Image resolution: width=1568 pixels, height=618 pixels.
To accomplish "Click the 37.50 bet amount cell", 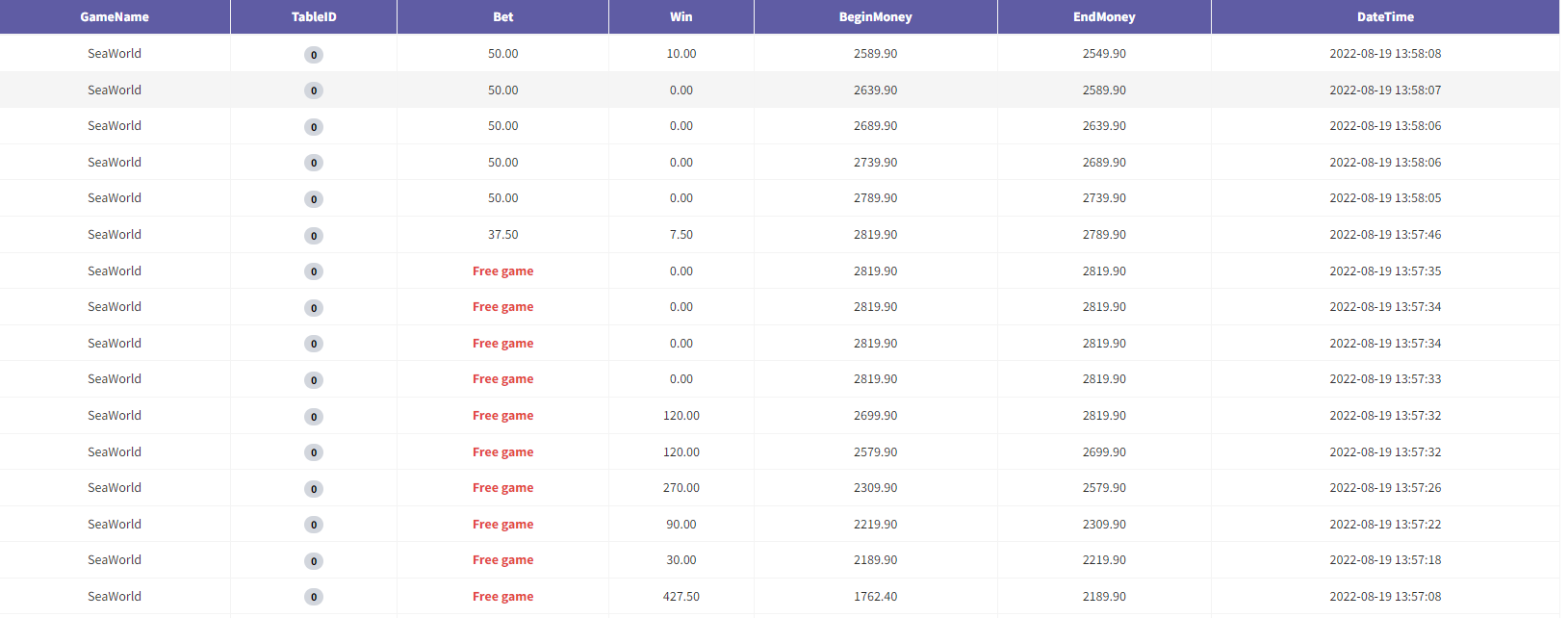I will click(x=502, y=235).
